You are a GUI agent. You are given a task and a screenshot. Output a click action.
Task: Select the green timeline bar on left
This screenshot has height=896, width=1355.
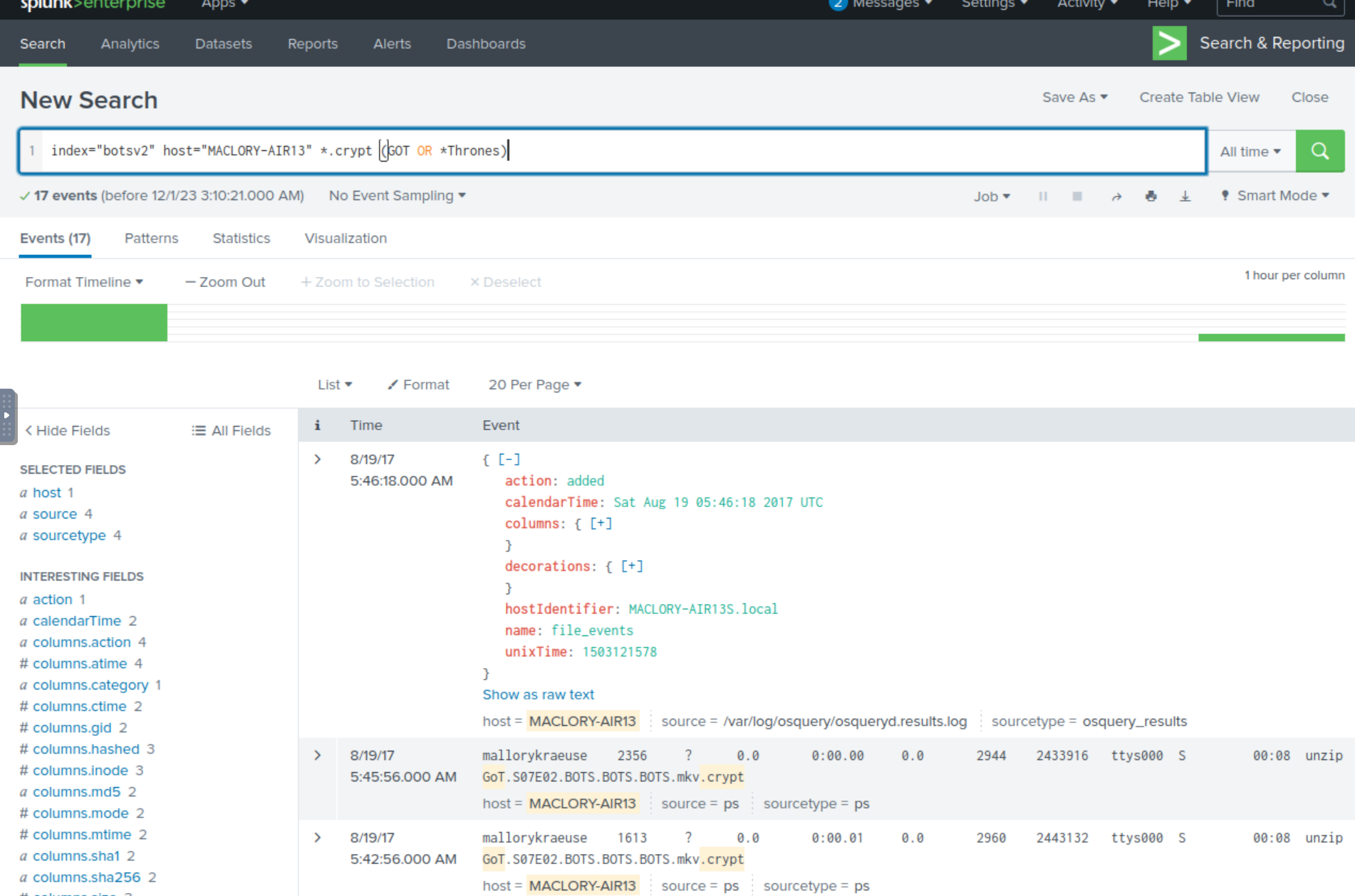pyautogui.click(x=94, y=323)
